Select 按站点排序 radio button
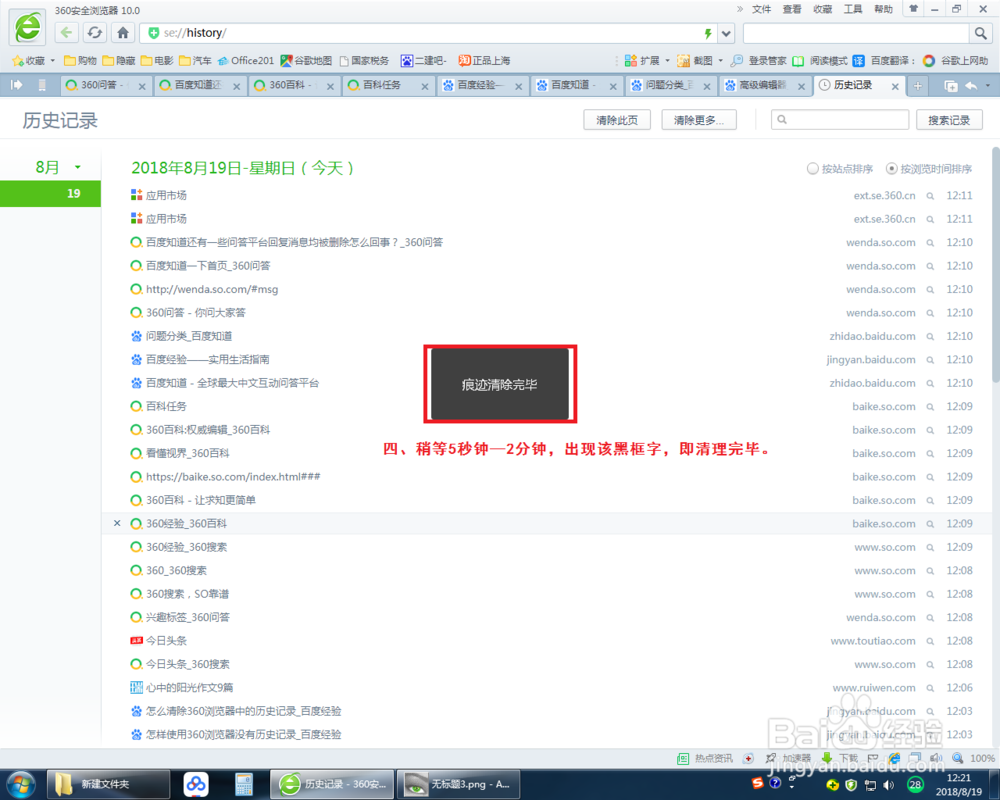 click(812, 168)
